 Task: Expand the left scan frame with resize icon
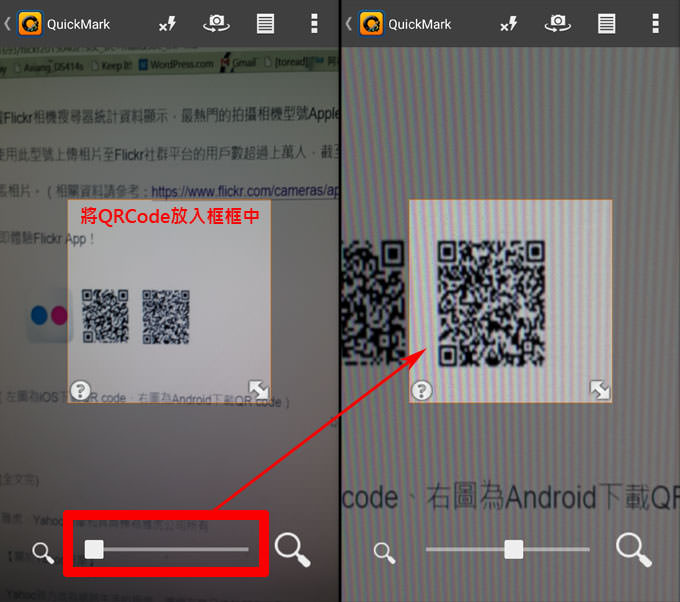coord(257,390)
